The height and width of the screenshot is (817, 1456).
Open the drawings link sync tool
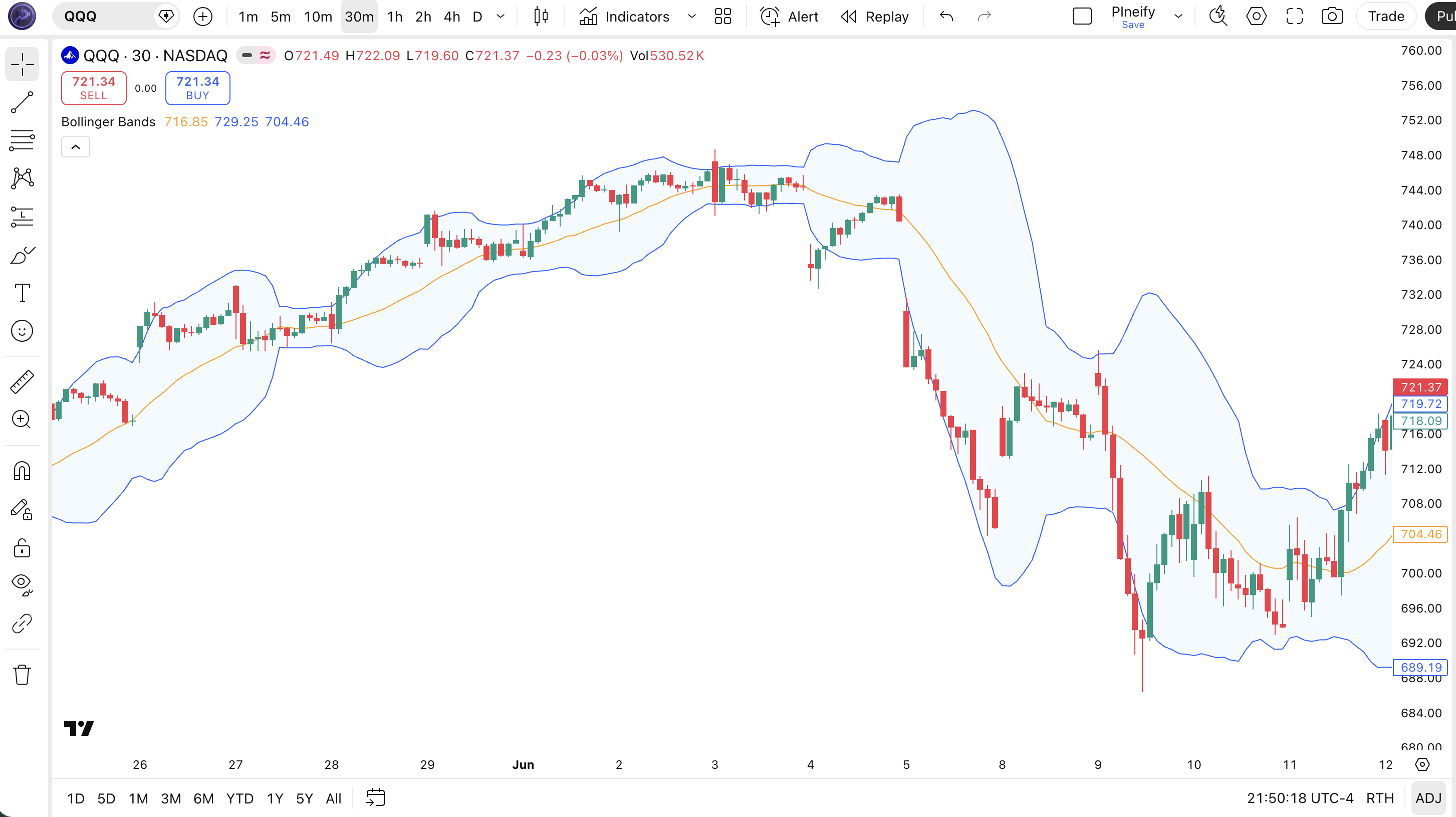tap(22, 624)
